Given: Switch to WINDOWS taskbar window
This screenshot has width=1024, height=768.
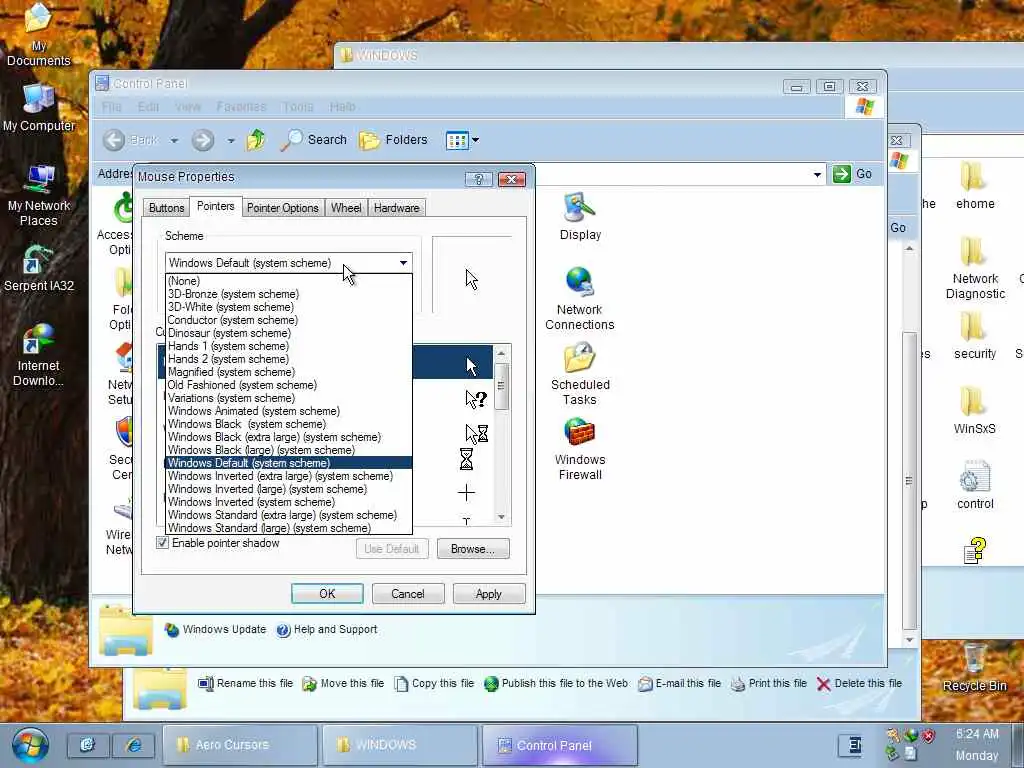Looking at the screenshot, I should pos(400,744).
